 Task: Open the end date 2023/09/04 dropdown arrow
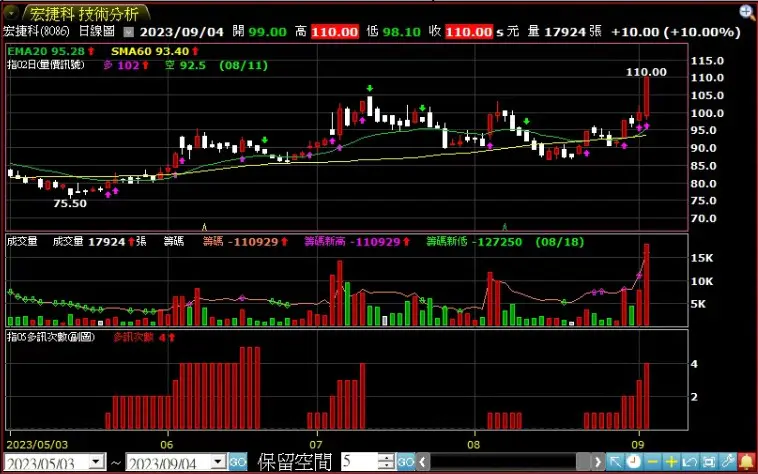point(219,462)
